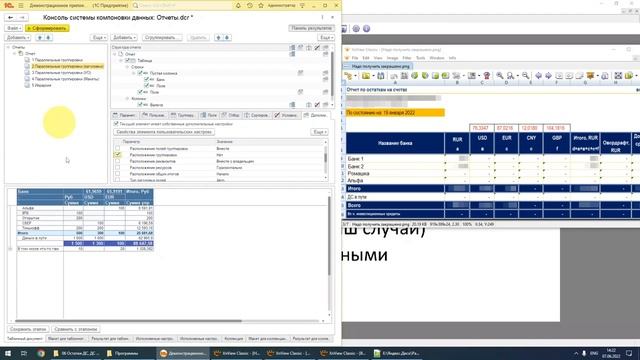The width and height of the screenshot is (640, 360).
Task: Switch to the Поля settings tab
Action: (x=209, y=116)
